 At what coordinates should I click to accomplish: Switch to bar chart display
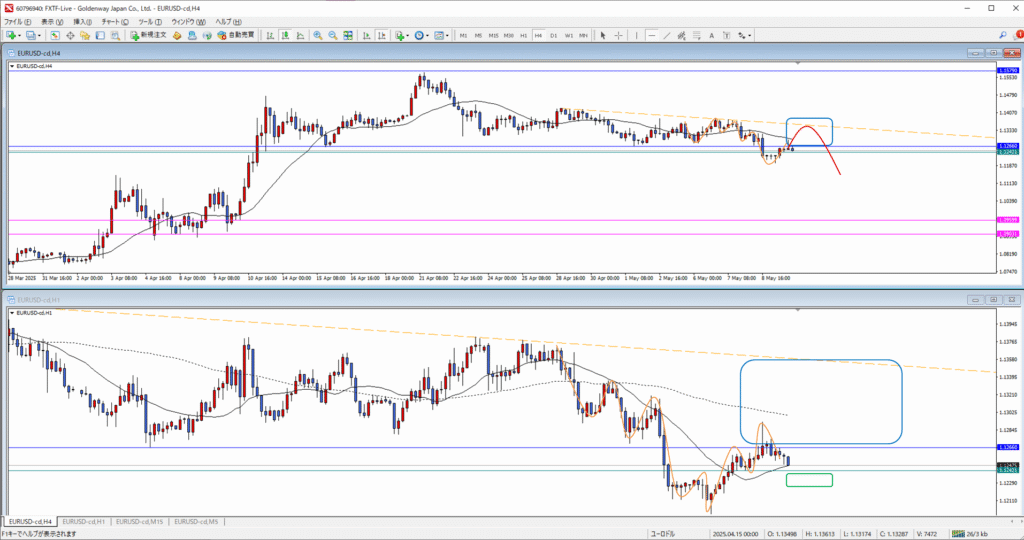click(270, 35)
